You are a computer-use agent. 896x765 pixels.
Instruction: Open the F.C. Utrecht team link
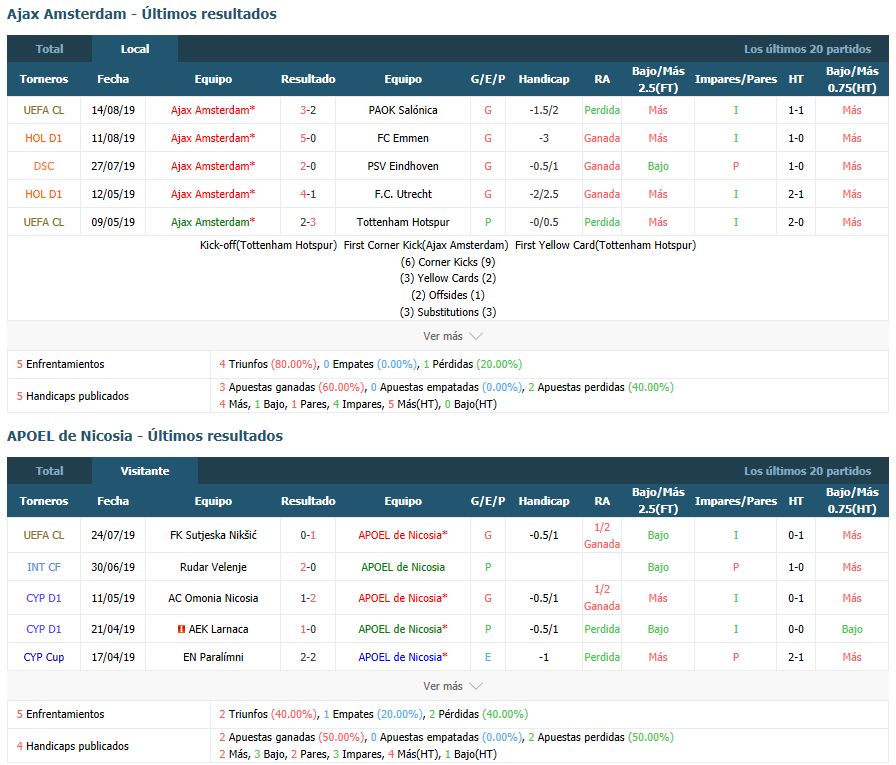[x=403, y=194]
